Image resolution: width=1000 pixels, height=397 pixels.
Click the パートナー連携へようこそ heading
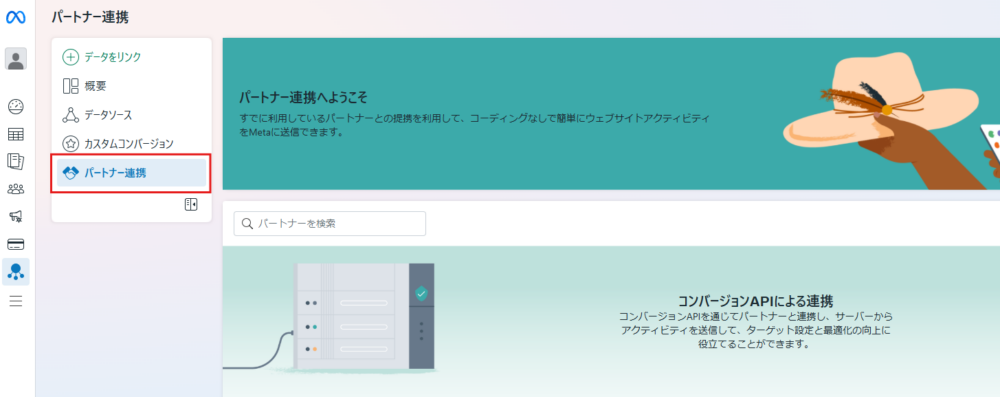pos(304,98)
